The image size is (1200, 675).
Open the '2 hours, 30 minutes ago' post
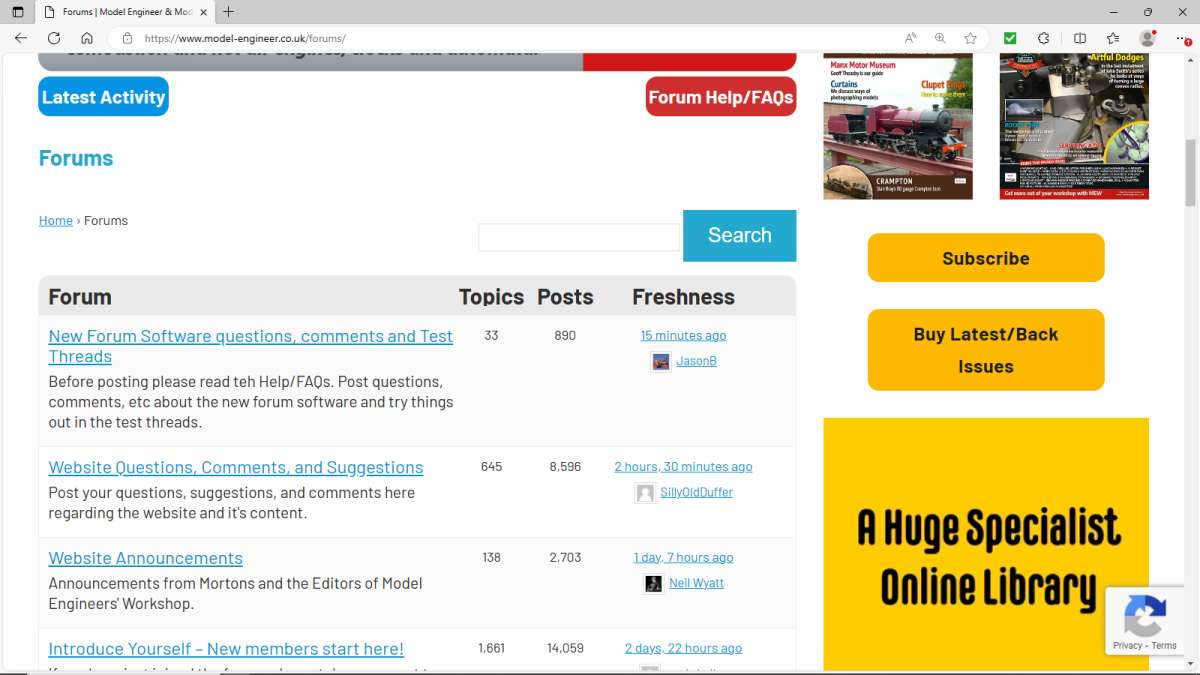coord(683,466)
